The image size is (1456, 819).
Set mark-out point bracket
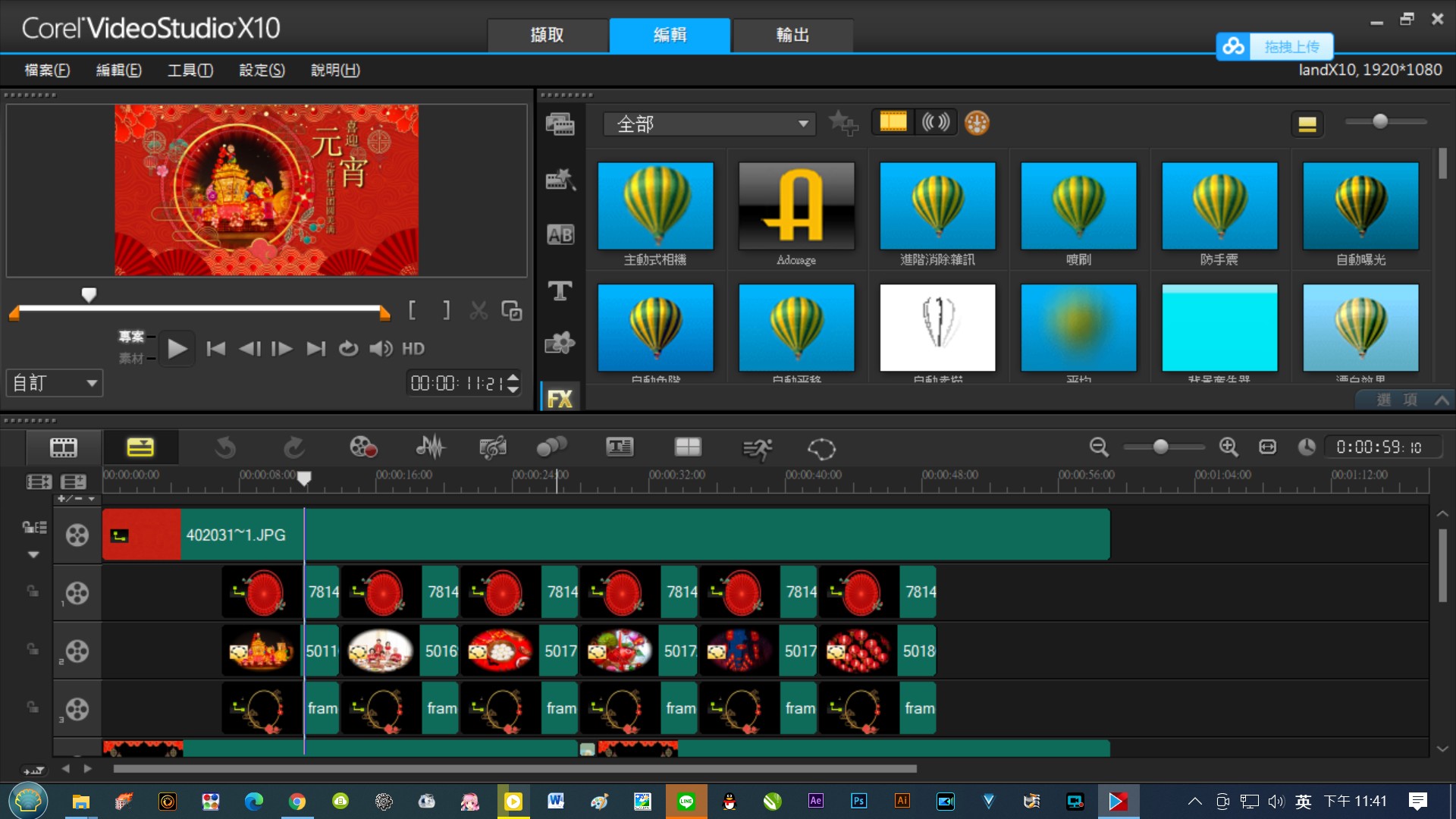click(x=446, y=310)
